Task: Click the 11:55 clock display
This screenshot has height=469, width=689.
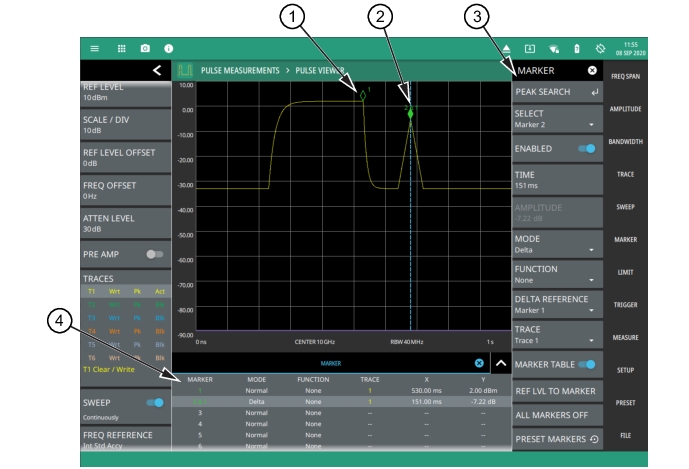Action: point(631,44)
